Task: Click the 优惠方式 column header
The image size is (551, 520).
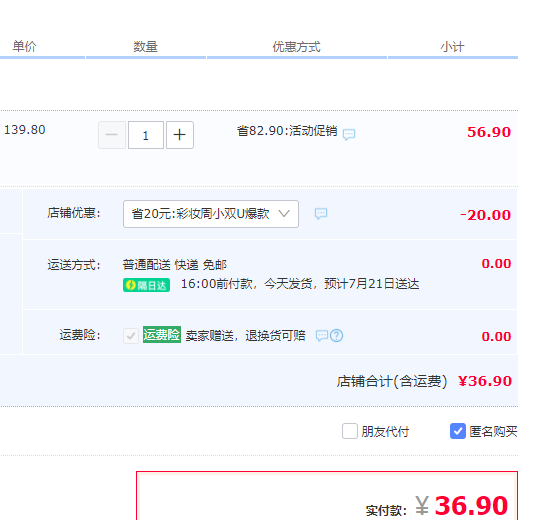Action: pos(297,47)
